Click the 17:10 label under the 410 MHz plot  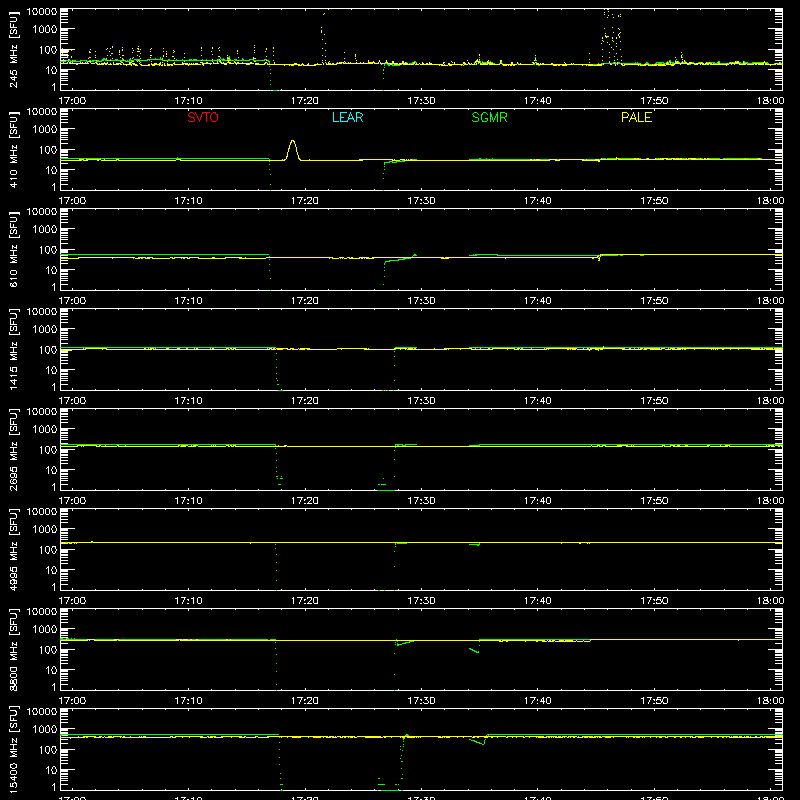pos(188,201)
